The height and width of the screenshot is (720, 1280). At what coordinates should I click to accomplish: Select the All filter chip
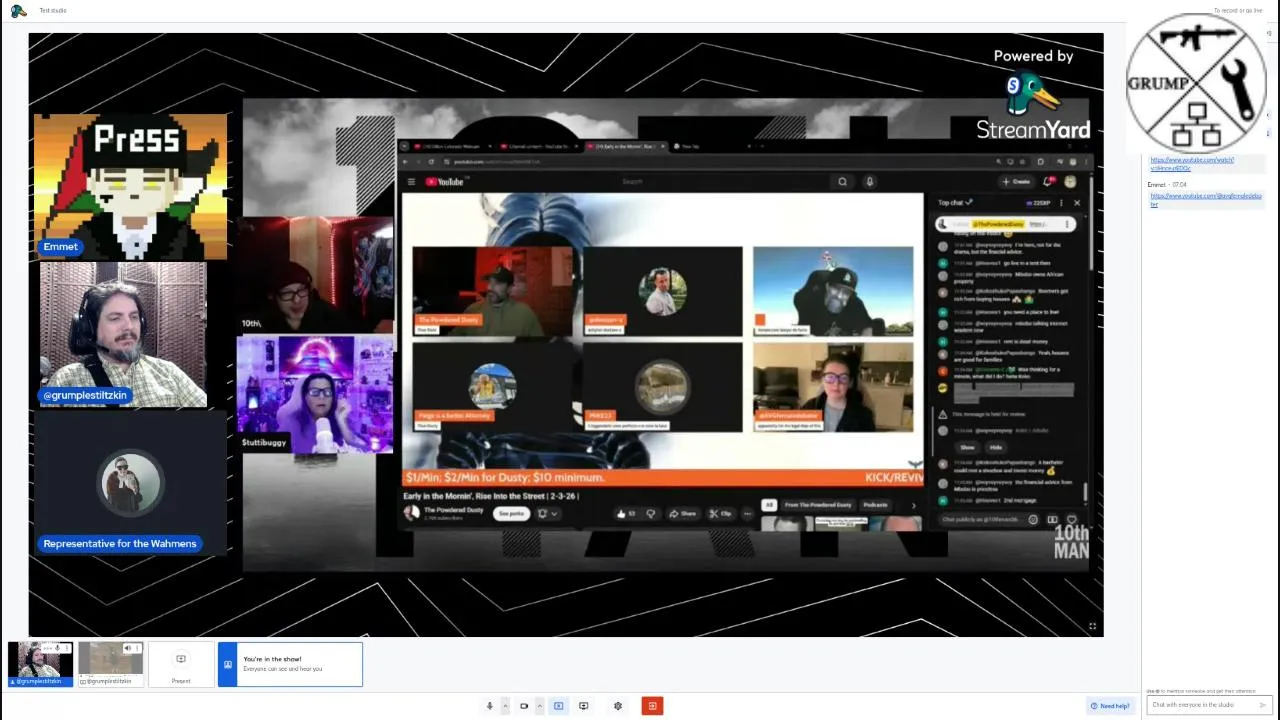click(x=769, y=505)
